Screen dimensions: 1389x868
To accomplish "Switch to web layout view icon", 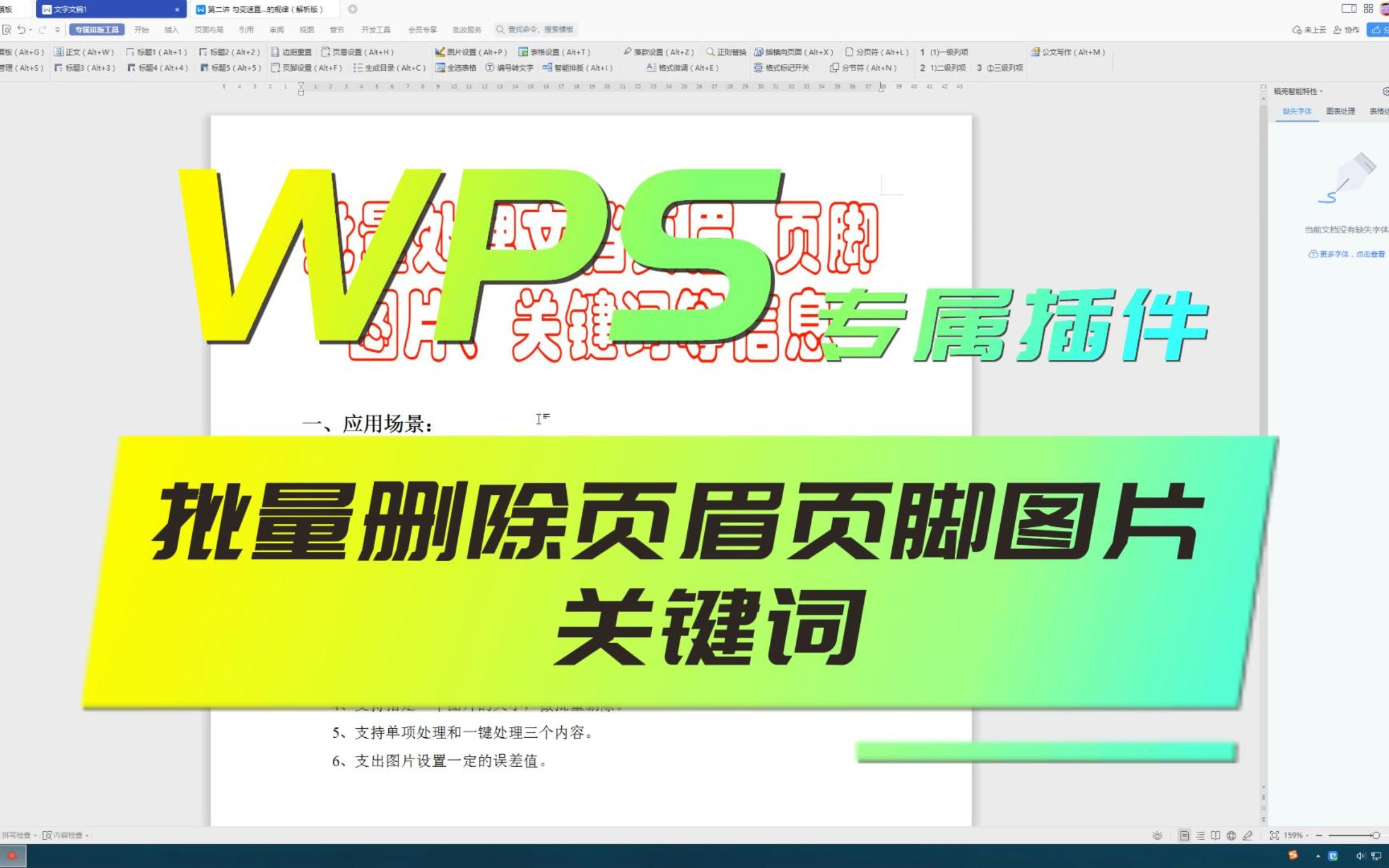I will (x=1231, y=835).
